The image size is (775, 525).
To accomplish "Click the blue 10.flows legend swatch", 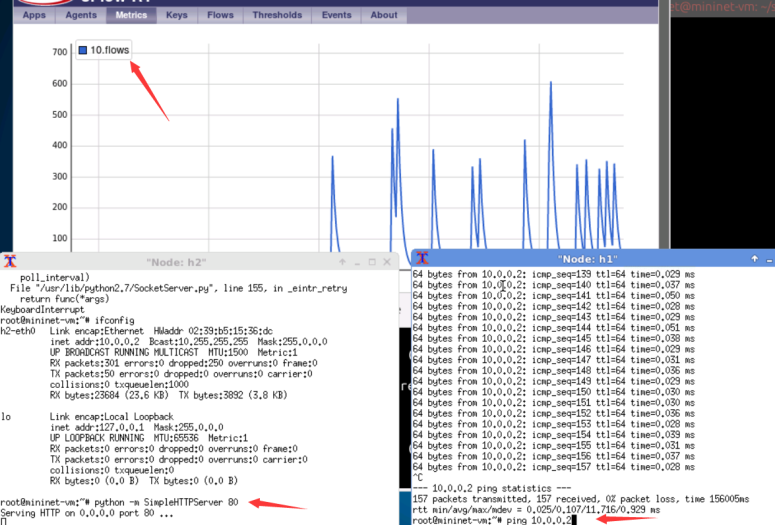I will click(83, 50).
